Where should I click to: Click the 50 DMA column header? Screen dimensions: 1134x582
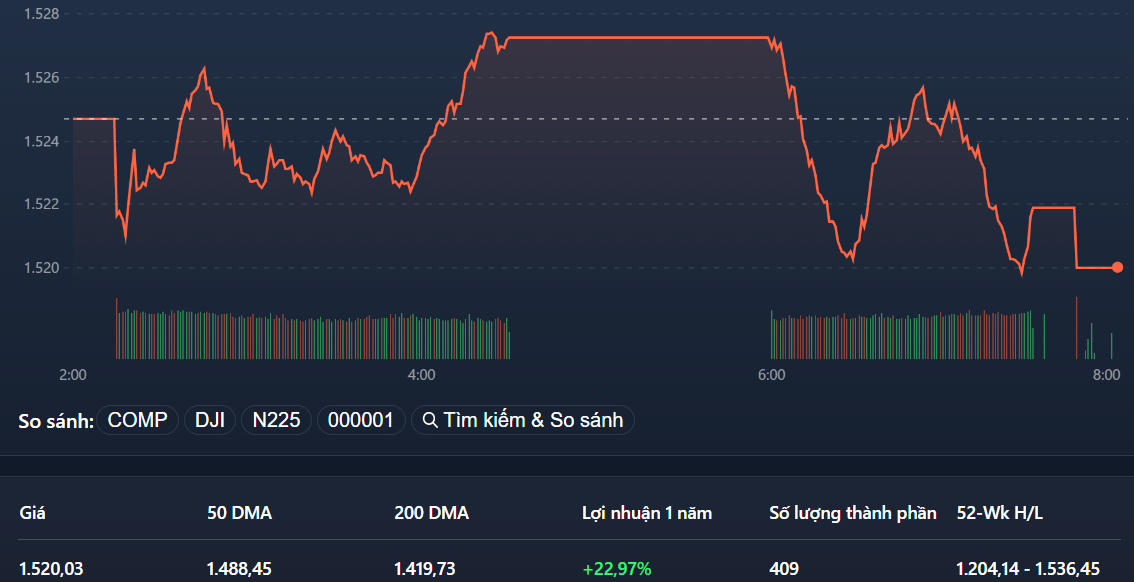pos(237,512)
